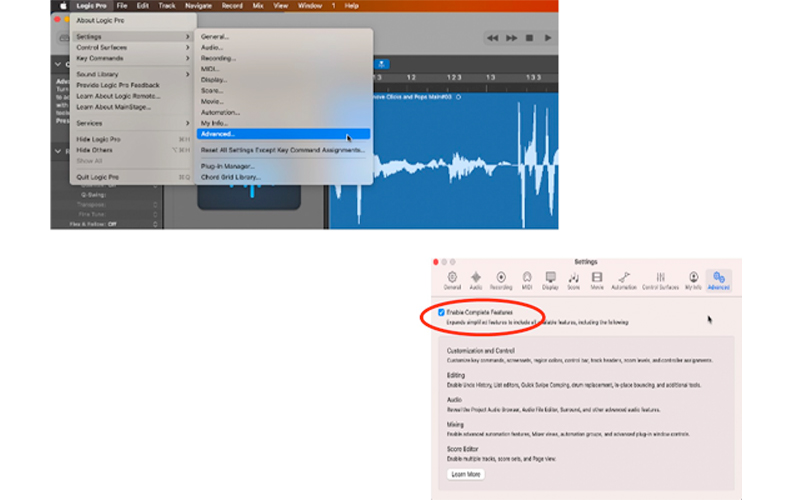Click the Learn More button
Screen dimensions: 792x500
tap(466, 474)
